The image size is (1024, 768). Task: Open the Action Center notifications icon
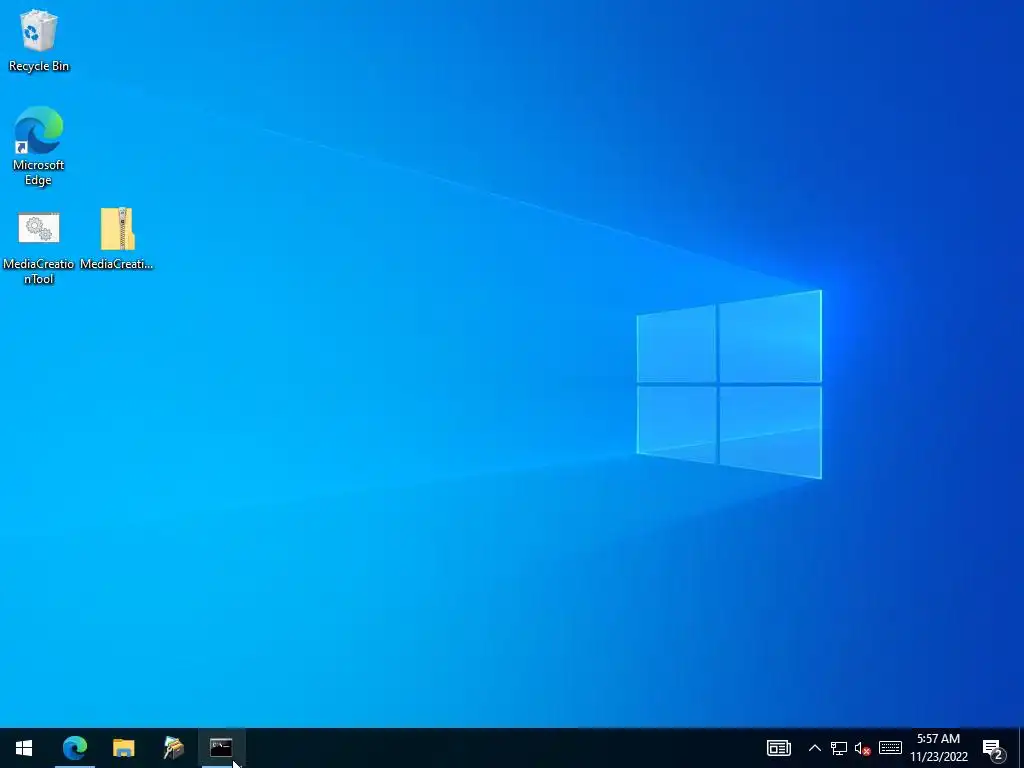click(x=993, y=748)
